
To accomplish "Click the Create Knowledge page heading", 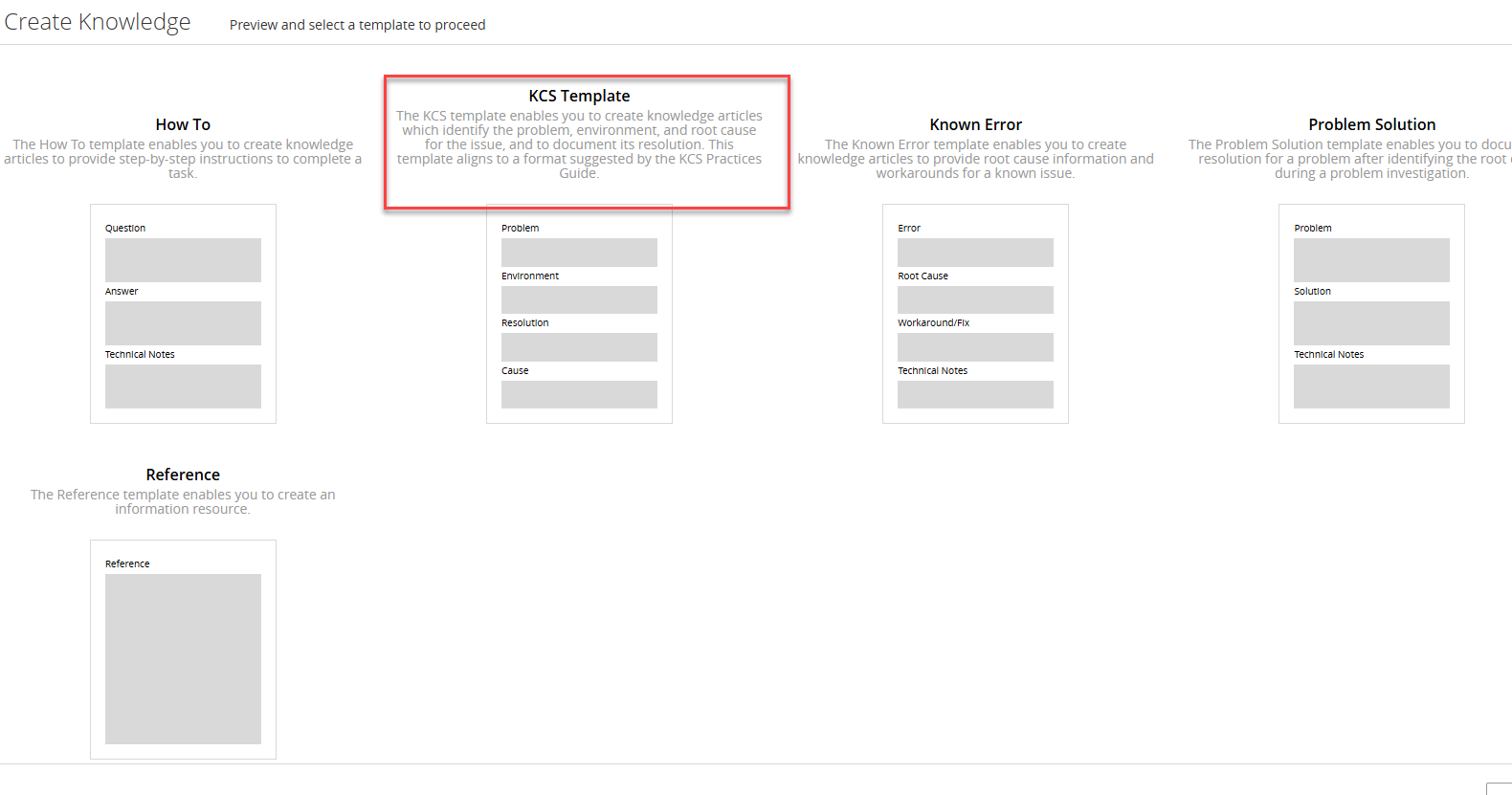I will pyautogui.click(x=98, y=22).
